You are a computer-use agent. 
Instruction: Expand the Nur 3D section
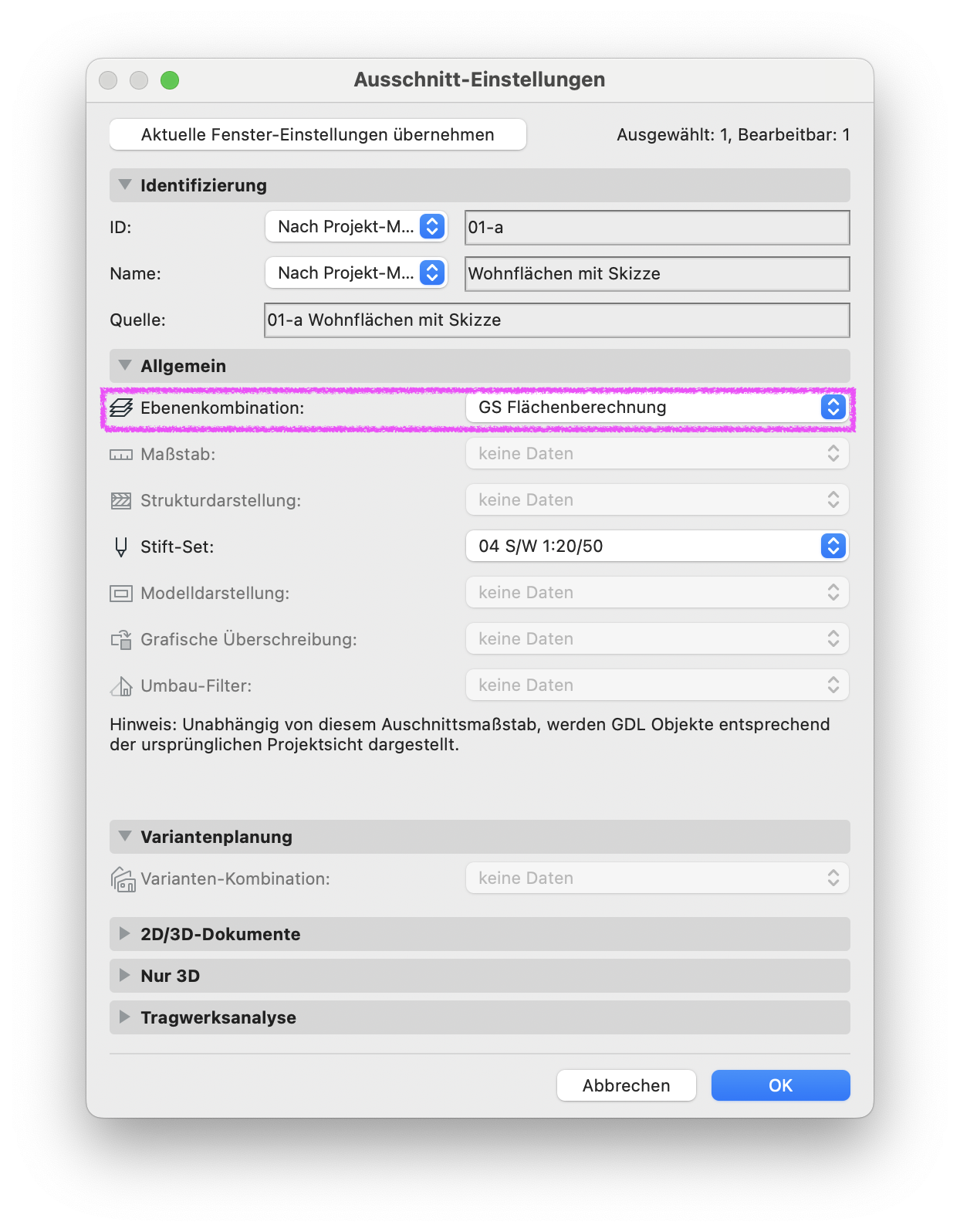click(x=124, y=976)
